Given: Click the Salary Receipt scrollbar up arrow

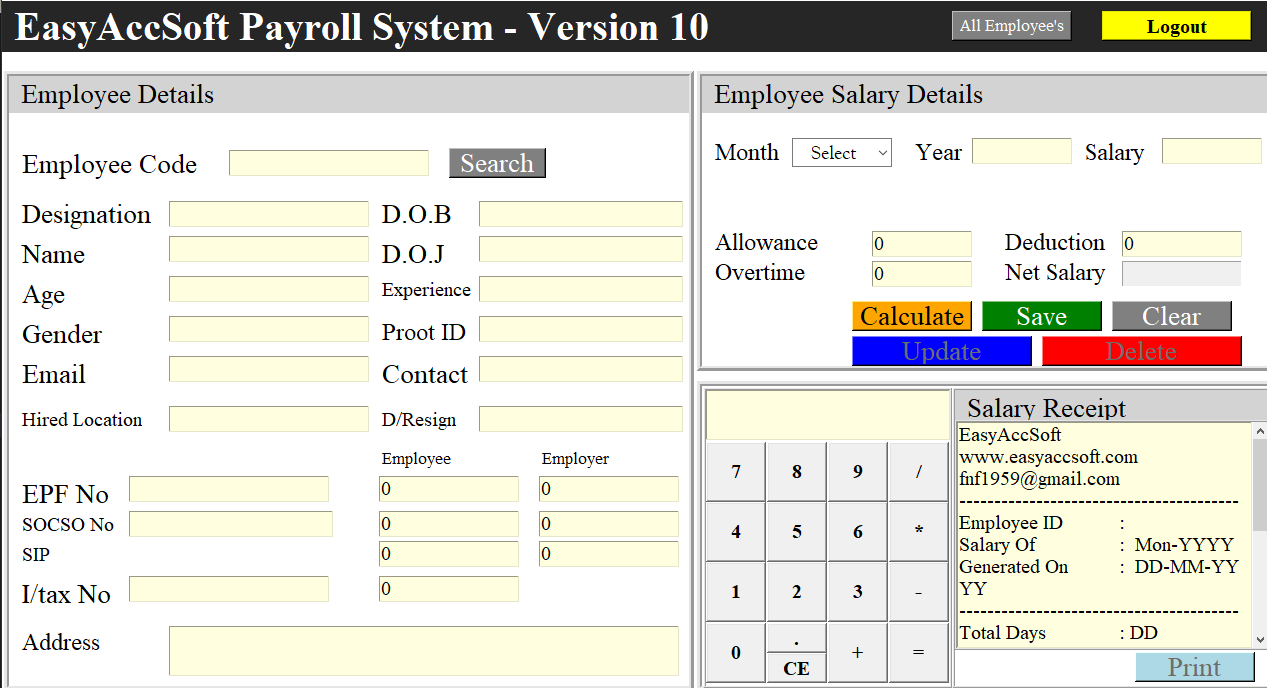Looking at the screenshot, I should click(x=1260, y=431).
